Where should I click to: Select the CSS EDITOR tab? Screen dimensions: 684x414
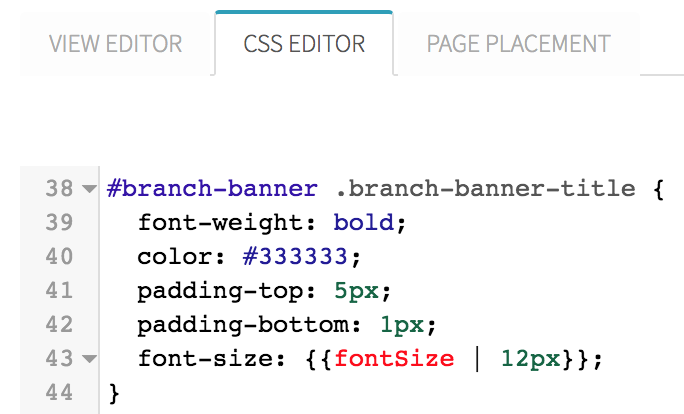pyautogui.click(x=304, y=43)
